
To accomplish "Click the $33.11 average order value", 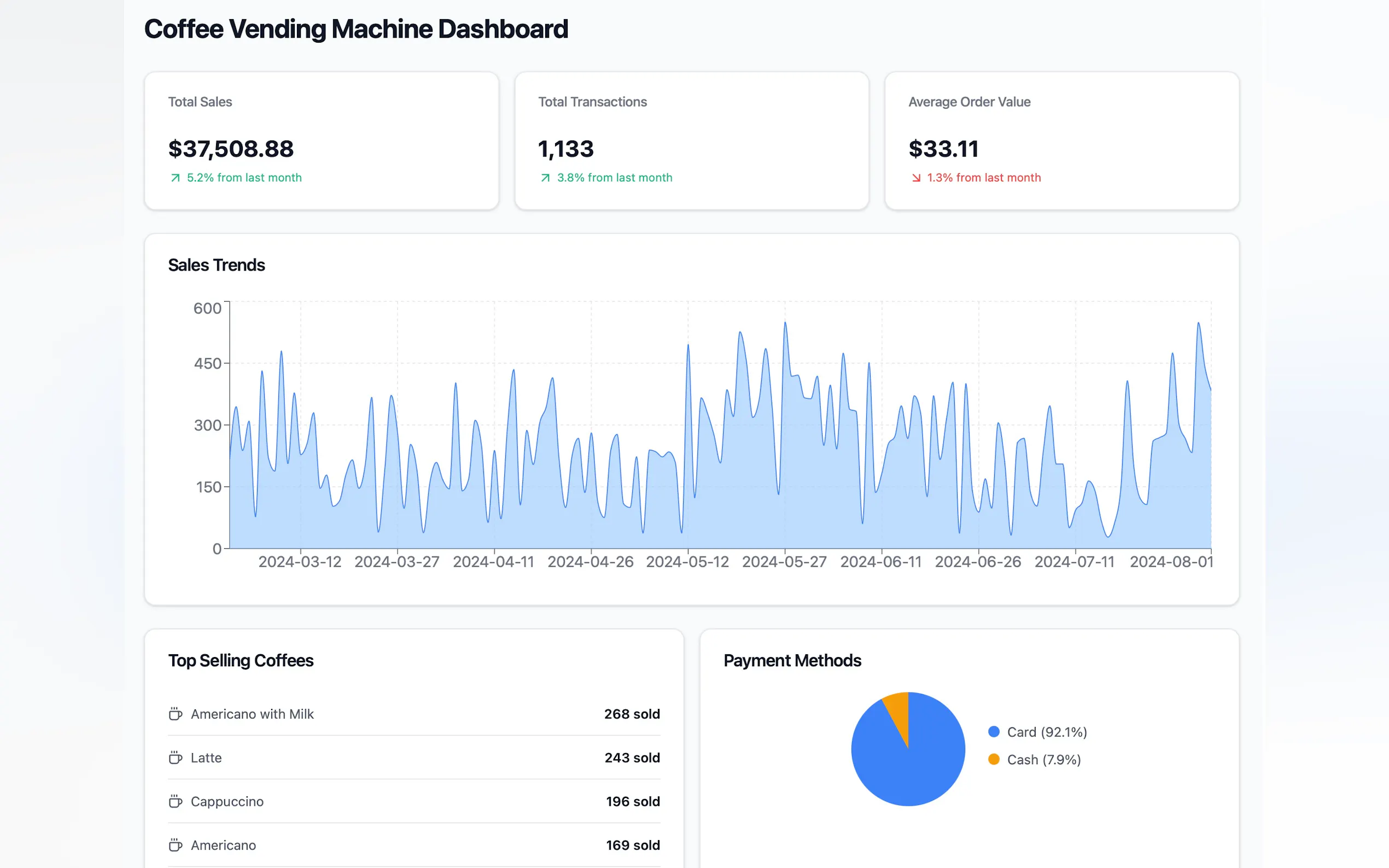I will tap(943, 149).
